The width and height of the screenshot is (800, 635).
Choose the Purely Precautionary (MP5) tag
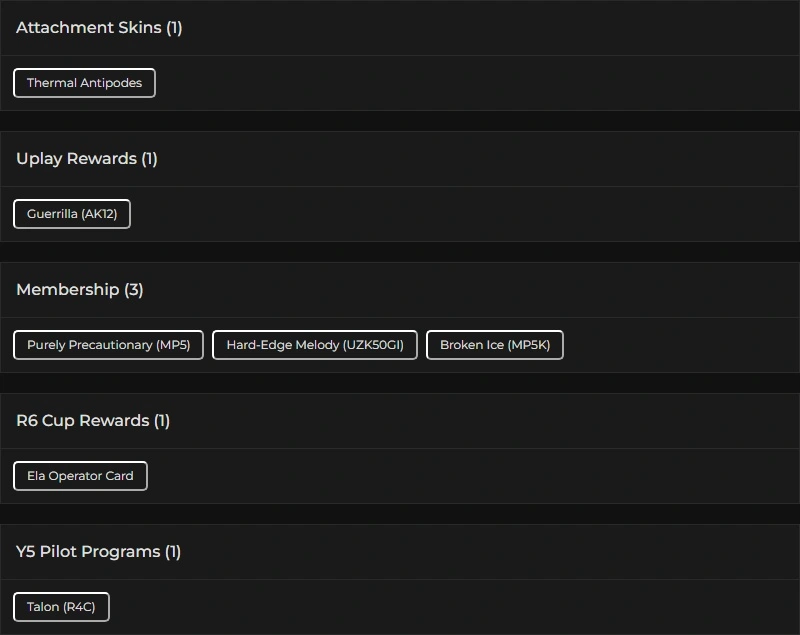108,345
